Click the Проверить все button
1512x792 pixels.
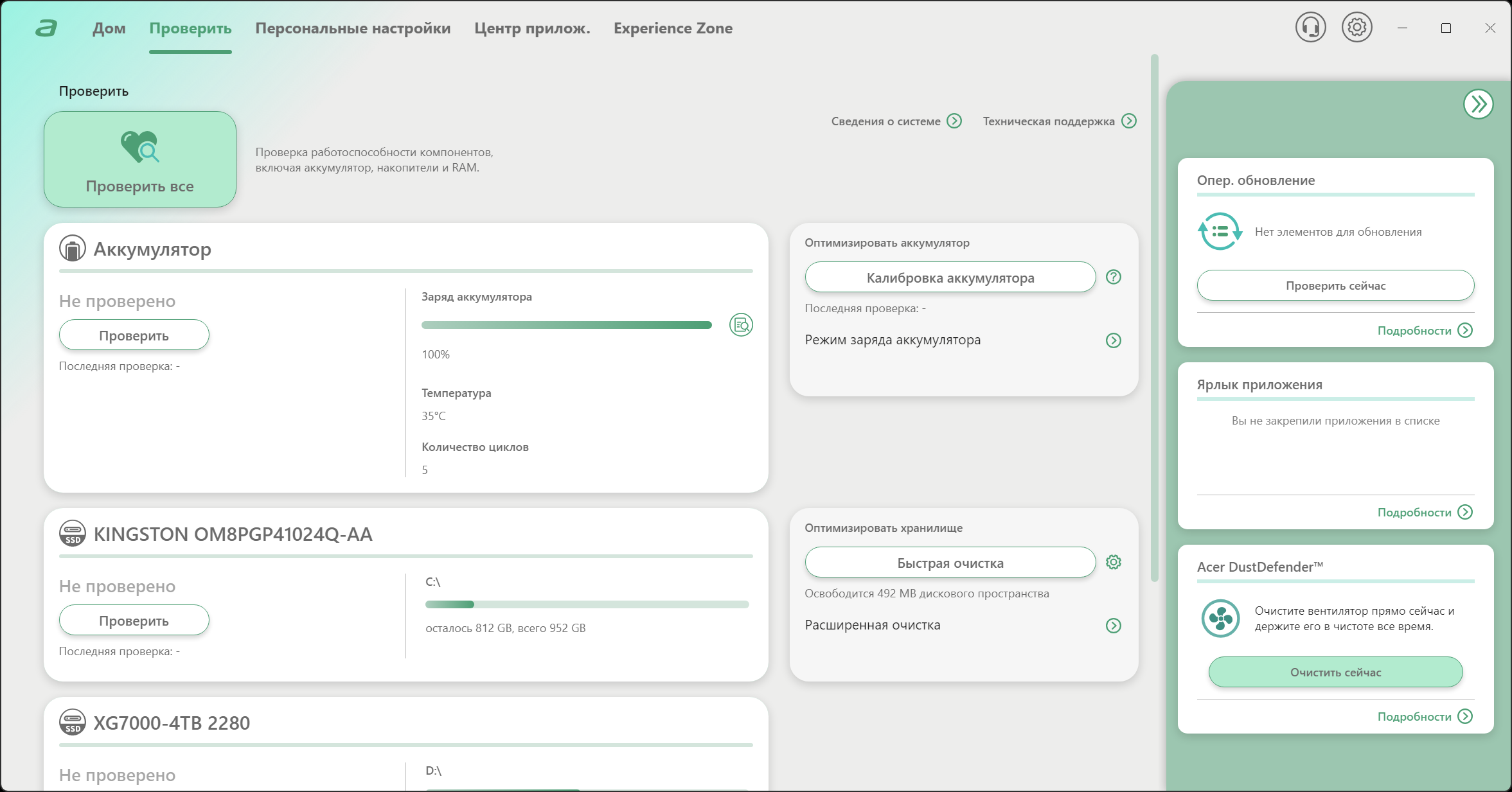140,159
